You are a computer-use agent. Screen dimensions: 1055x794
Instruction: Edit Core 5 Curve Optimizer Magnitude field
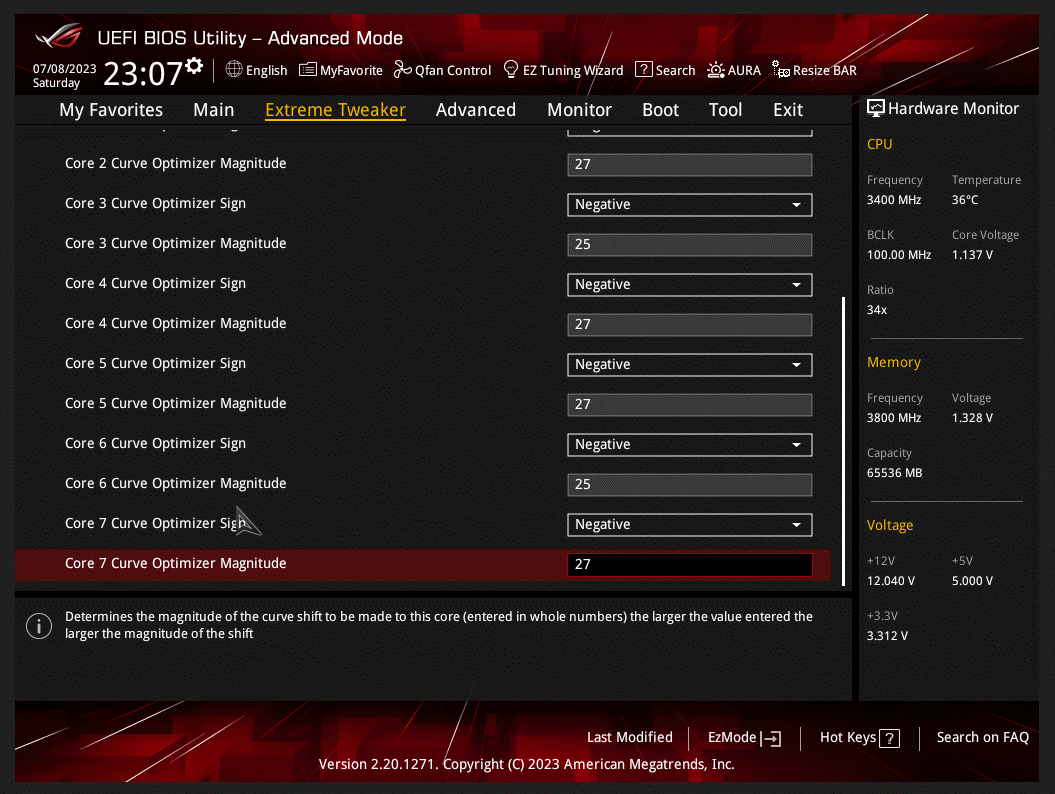tap(690, 405)
